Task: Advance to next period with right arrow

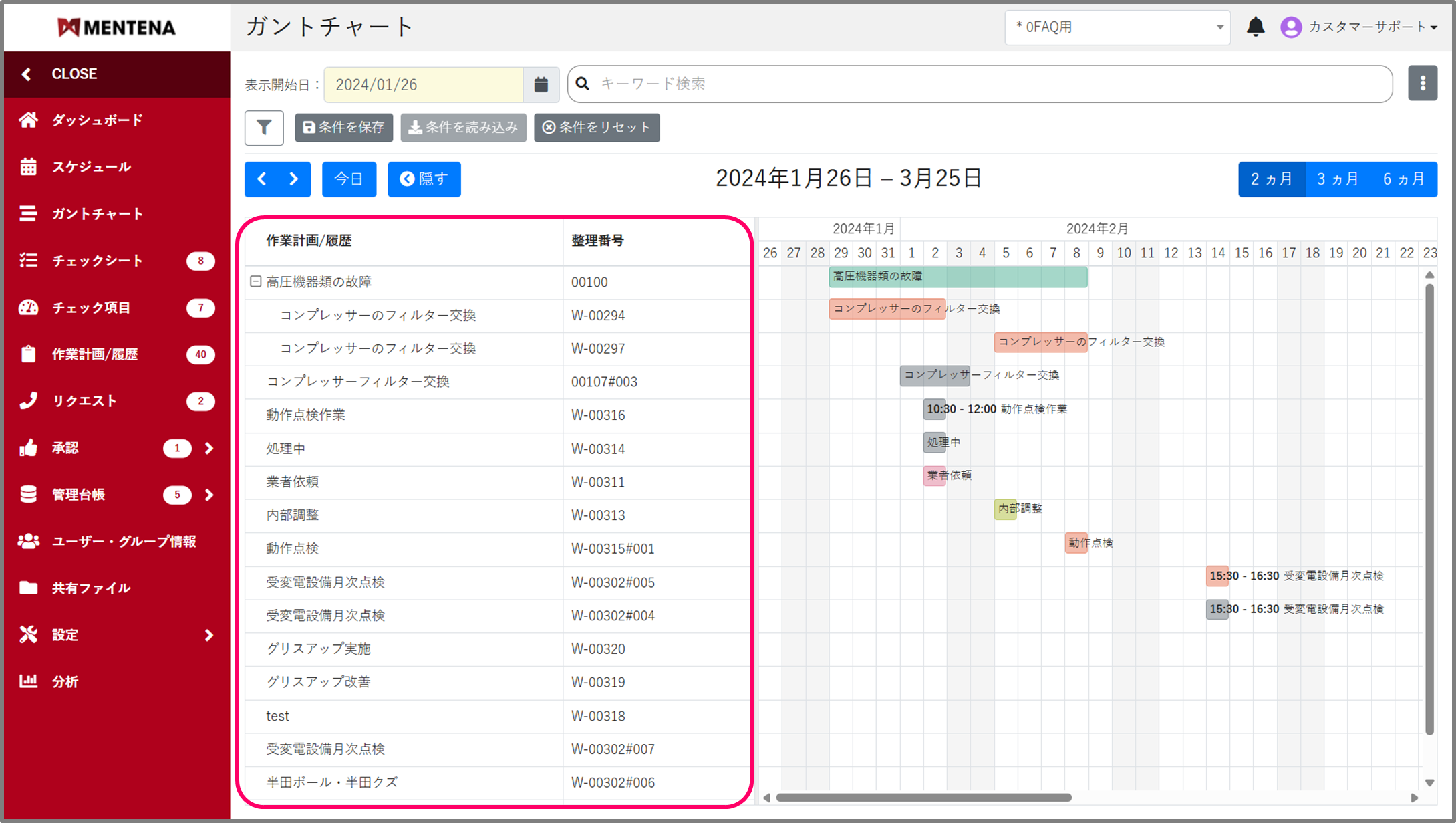Action: click(294, 179)
